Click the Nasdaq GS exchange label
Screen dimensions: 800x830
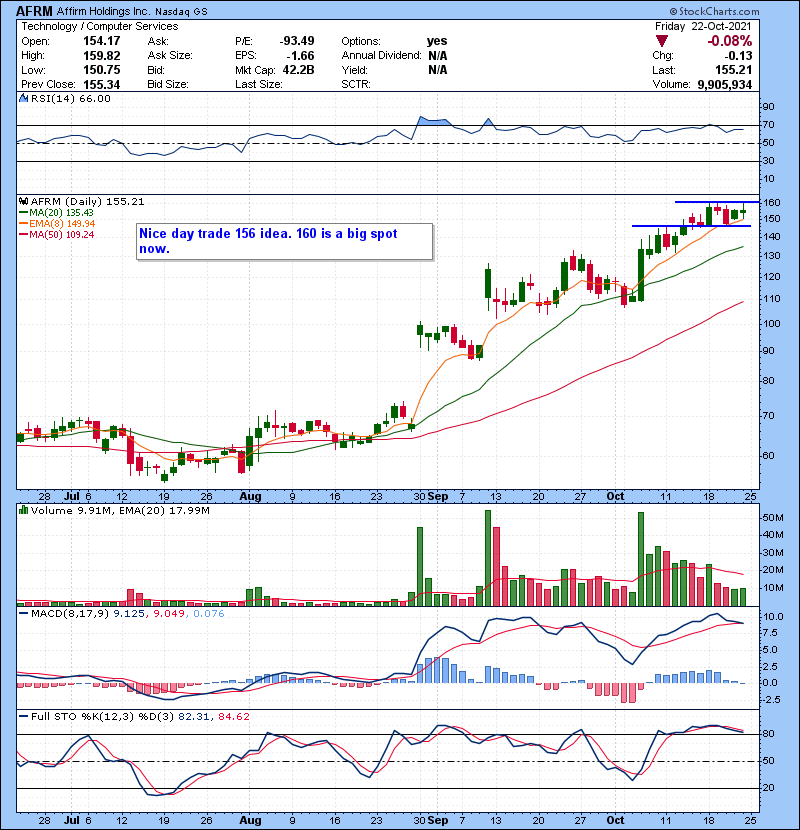[182, 11]
